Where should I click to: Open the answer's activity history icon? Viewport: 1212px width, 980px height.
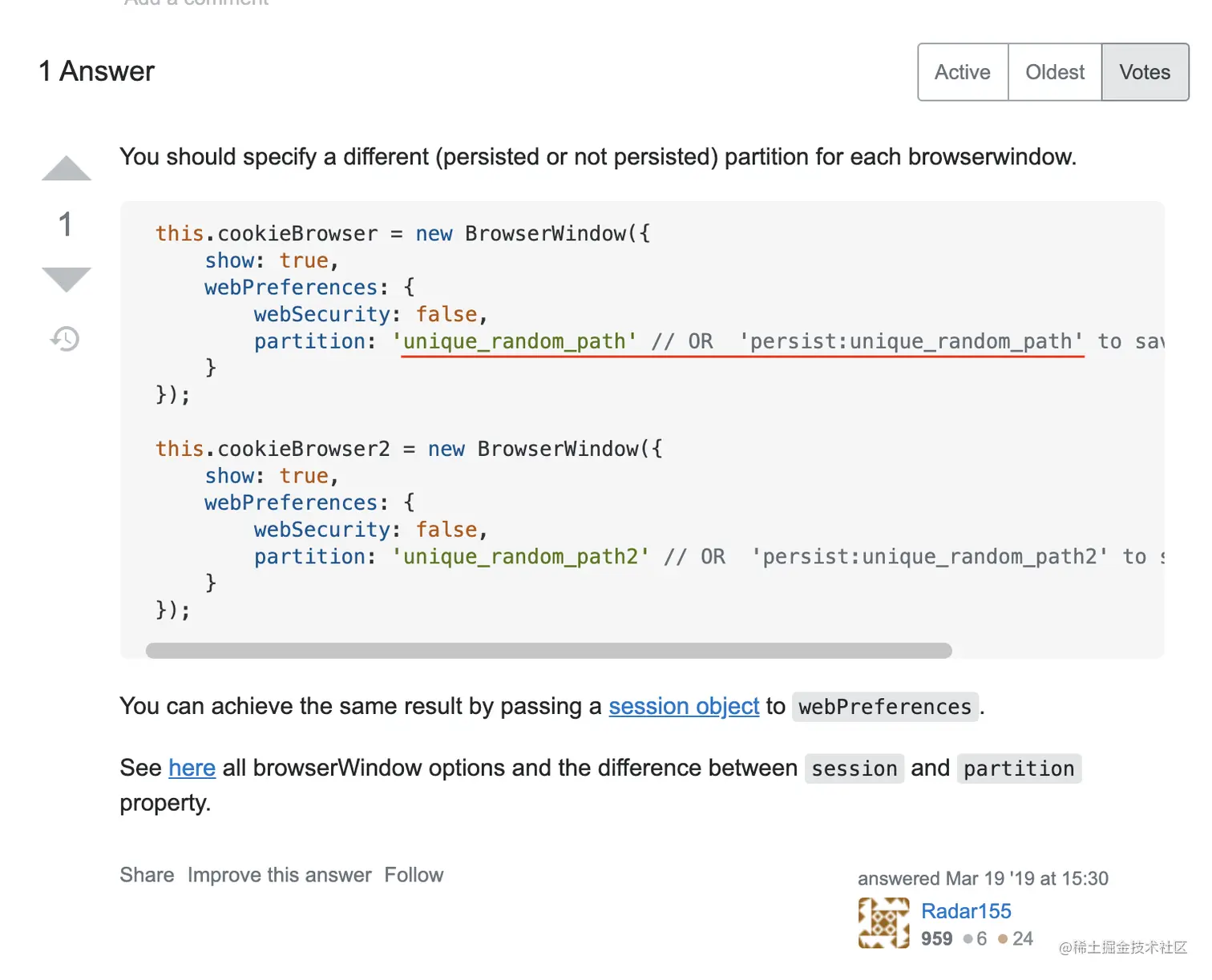click(x=66, y=339)
